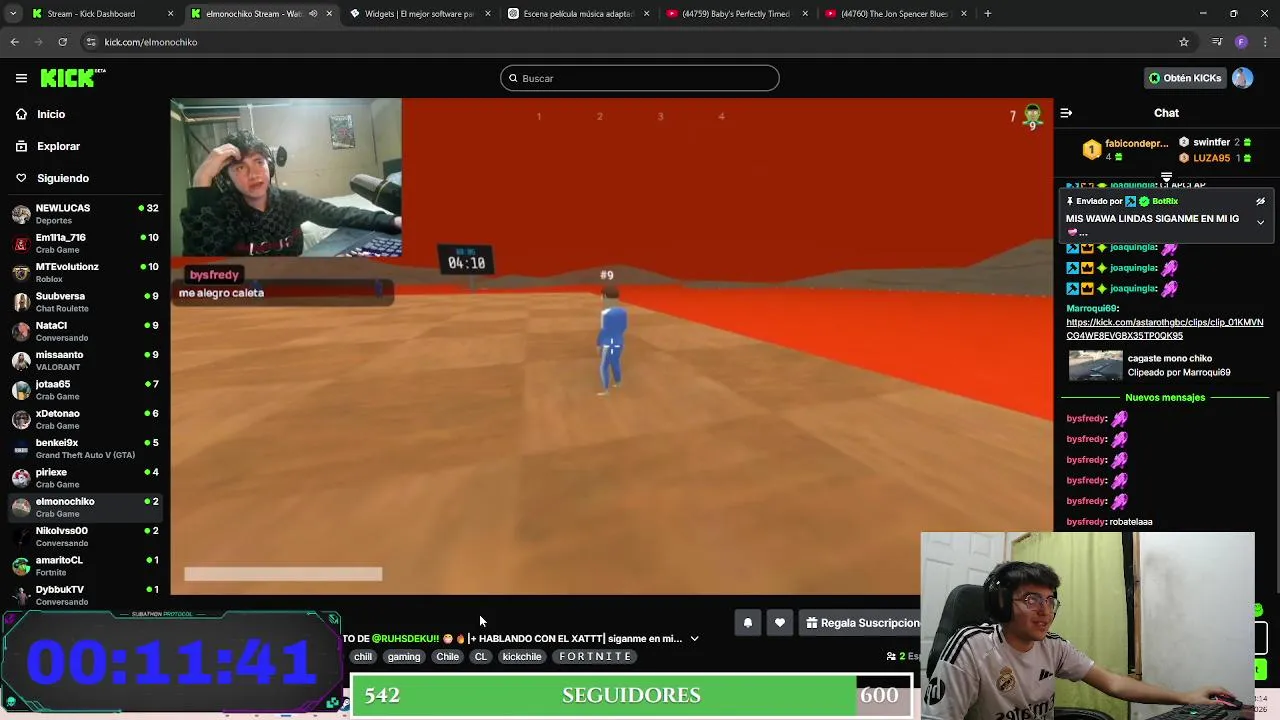Collapse the chat panel arrow icon
Image resolution: width=1280 pixels, height=720 pixels.
tap(1066, 113)
